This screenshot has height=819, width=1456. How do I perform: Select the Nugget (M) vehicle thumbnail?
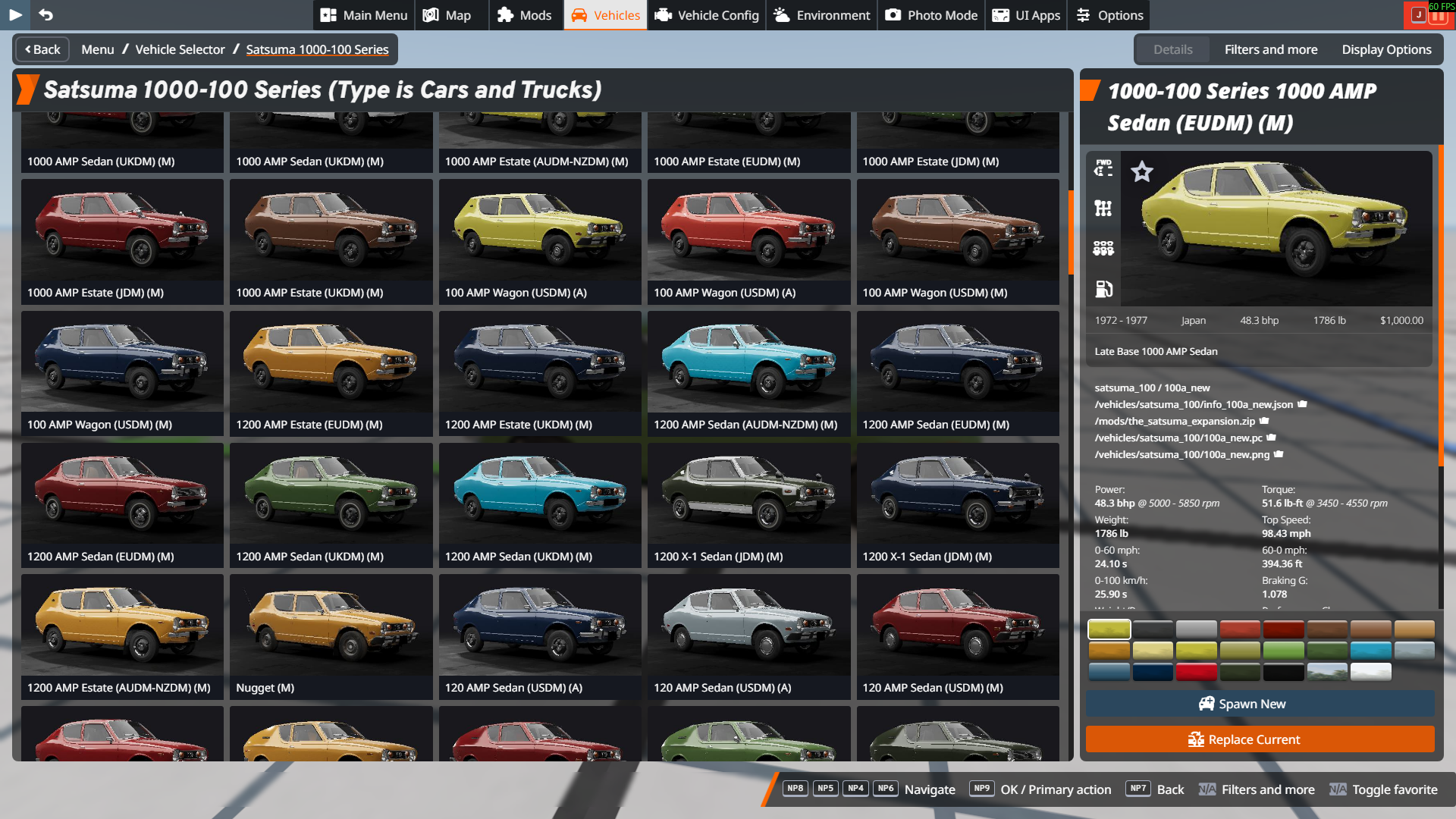tap(331, 636)
